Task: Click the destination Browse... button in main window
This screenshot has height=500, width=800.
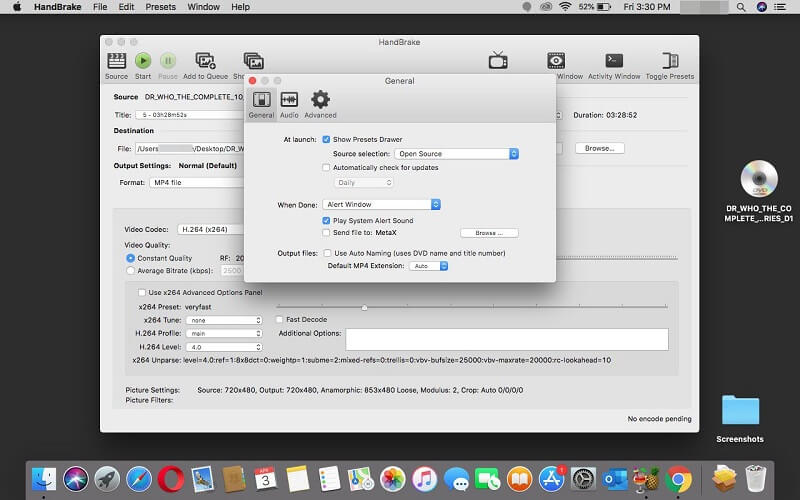Action: 599,148
